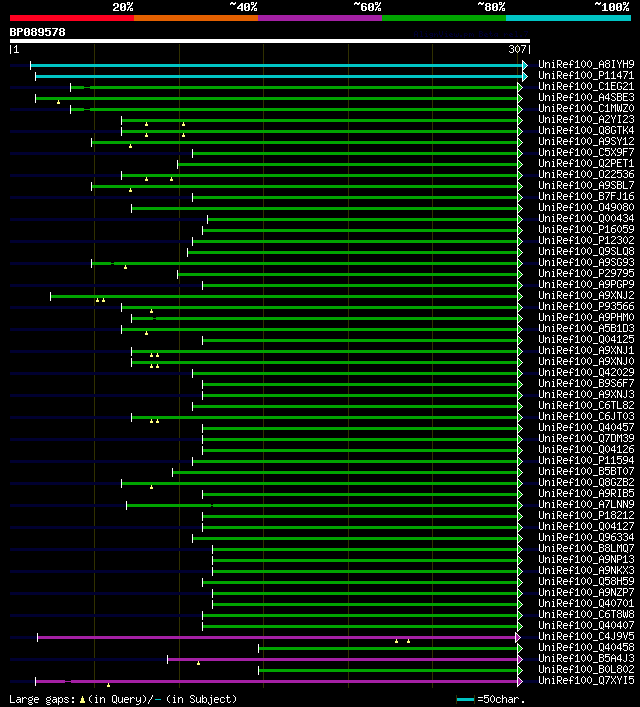Viewport: 640px width, 707px height.
Task: Click the white query sequence bar spanning 1 to 307
Action: point(270,41)
